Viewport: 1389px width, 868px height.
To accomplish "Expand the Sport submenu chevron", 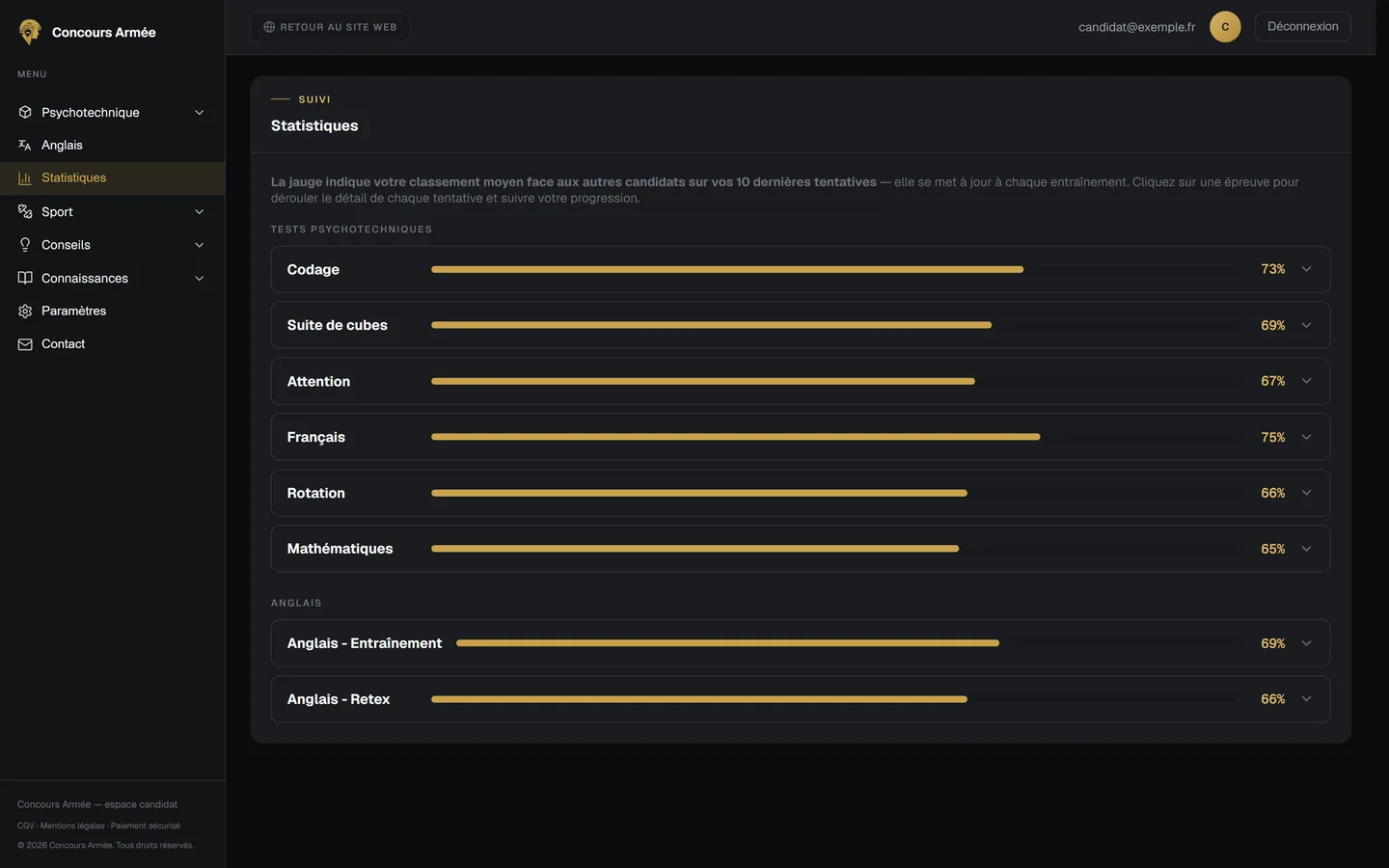I will (200, 212).
